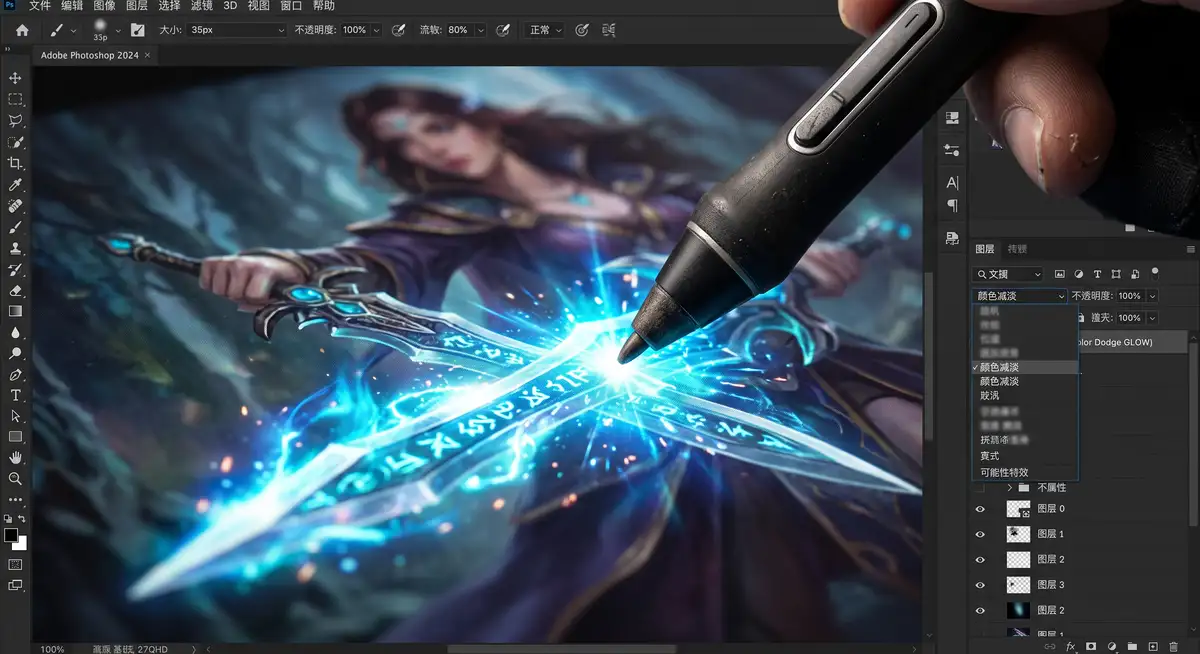Select the Crop tool
This screenshot has width=1200, height=654.
click(x=15, y=163)
